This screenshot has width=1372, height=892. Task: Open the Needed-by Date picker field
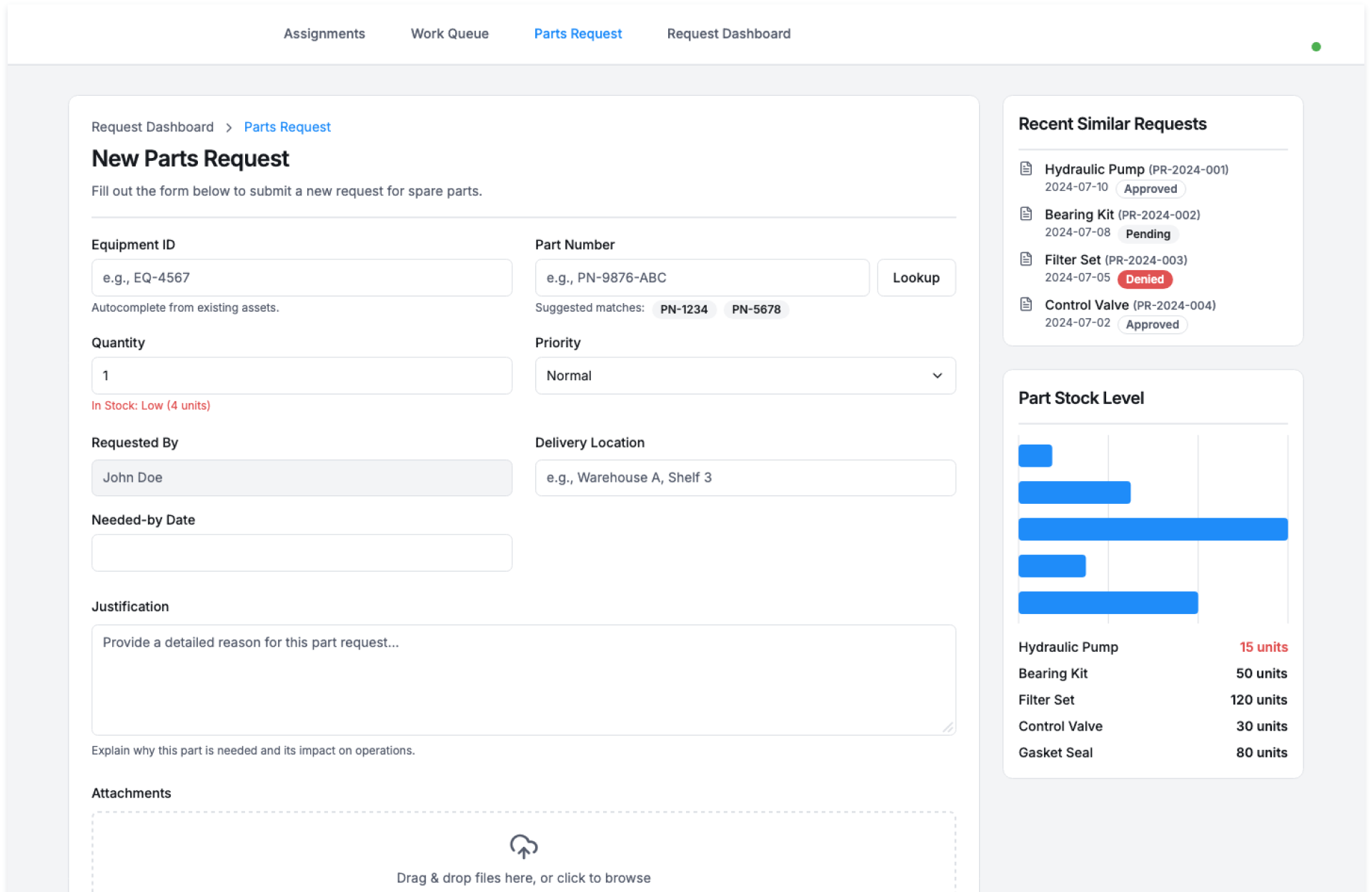click(x=302, y=552)
